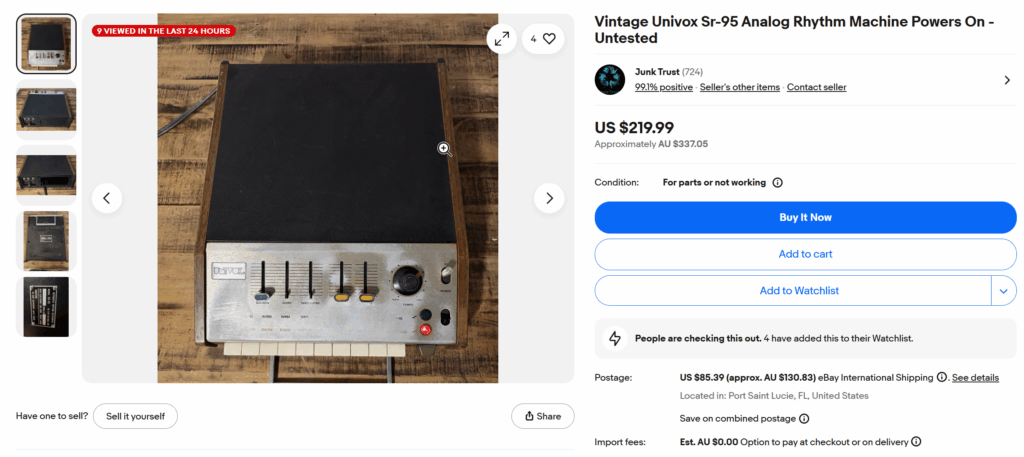
Task: Expand the Watchlist dropdown arrow
Action: point(1003,291)
